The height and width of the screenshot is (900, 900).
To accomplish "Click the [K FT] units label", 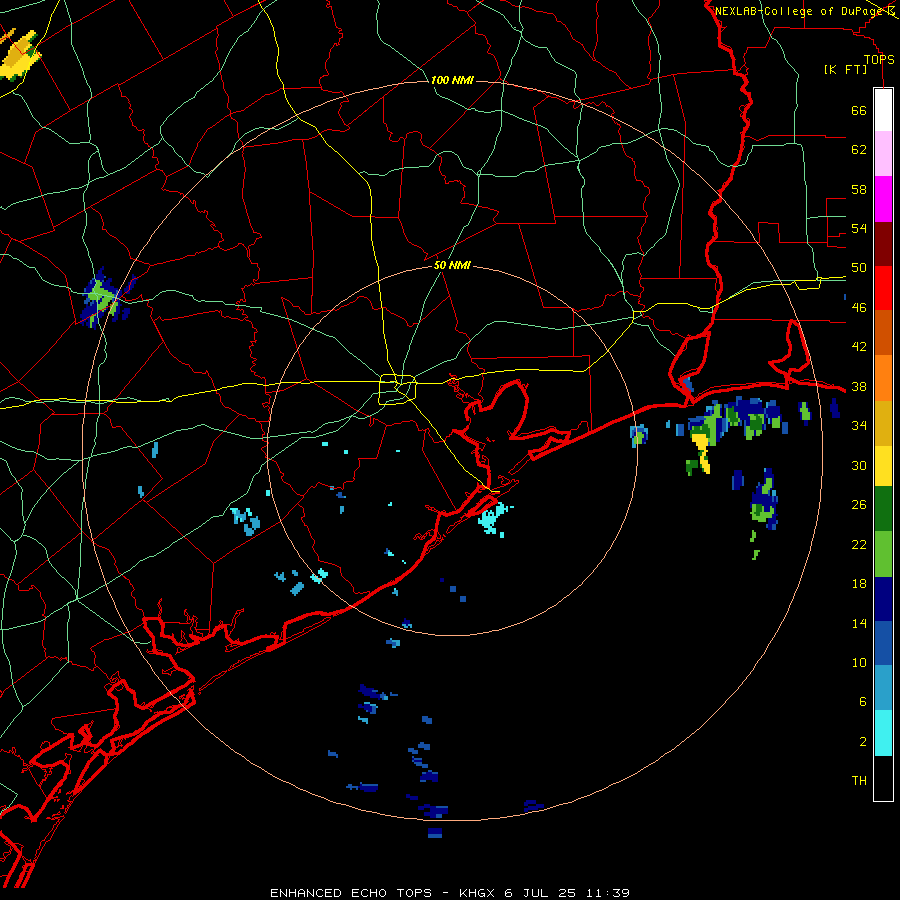I will 845,69.
